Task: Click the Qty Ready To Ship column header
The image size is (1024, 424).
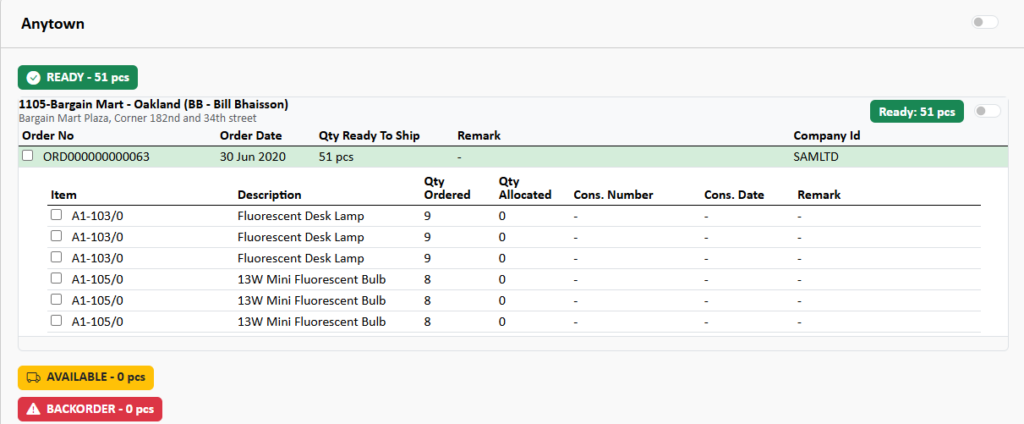Action: pos(368,135)
